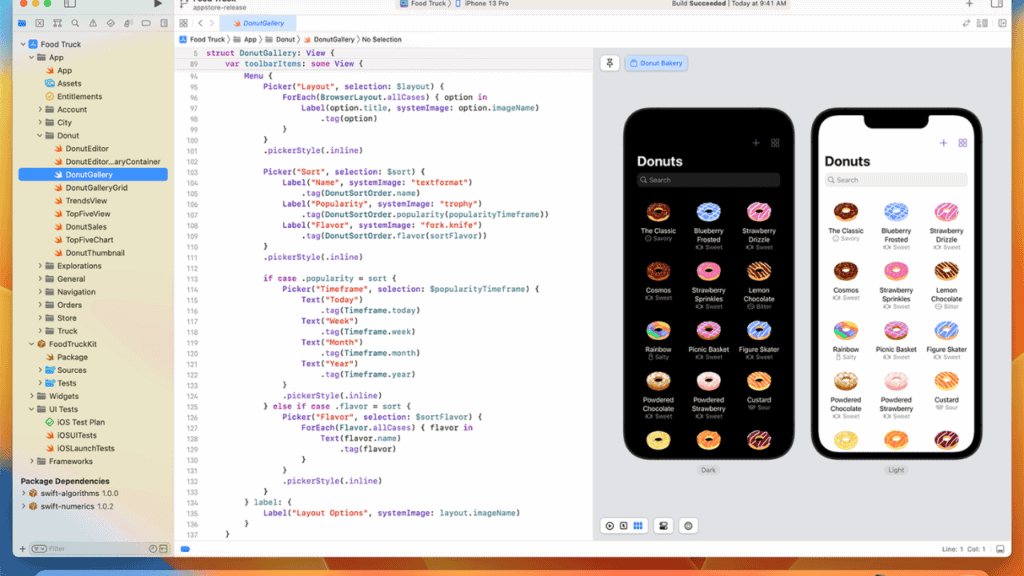Toggle the editor review mode arrows
Screen dimensions: 1024x576
pos(966,24)
